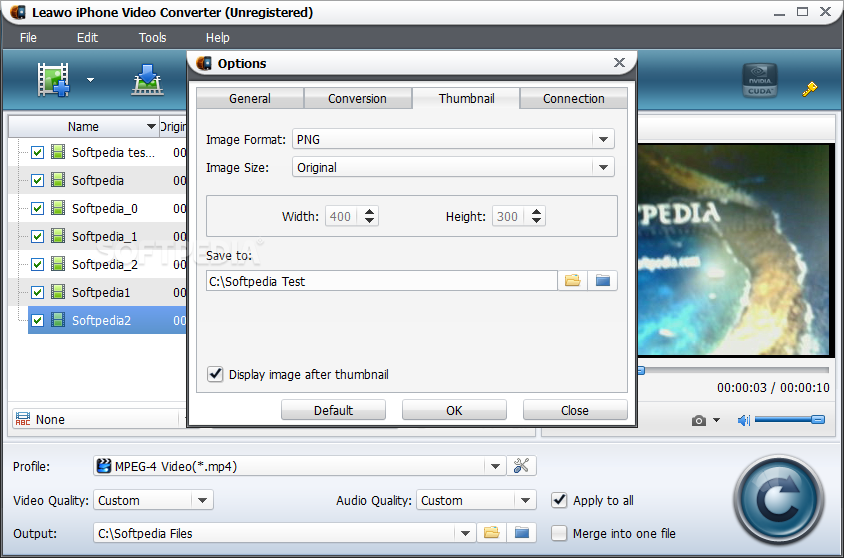844x558 pixels.
Task: Open the Tools menu
Action: click(x=152, y=38)
